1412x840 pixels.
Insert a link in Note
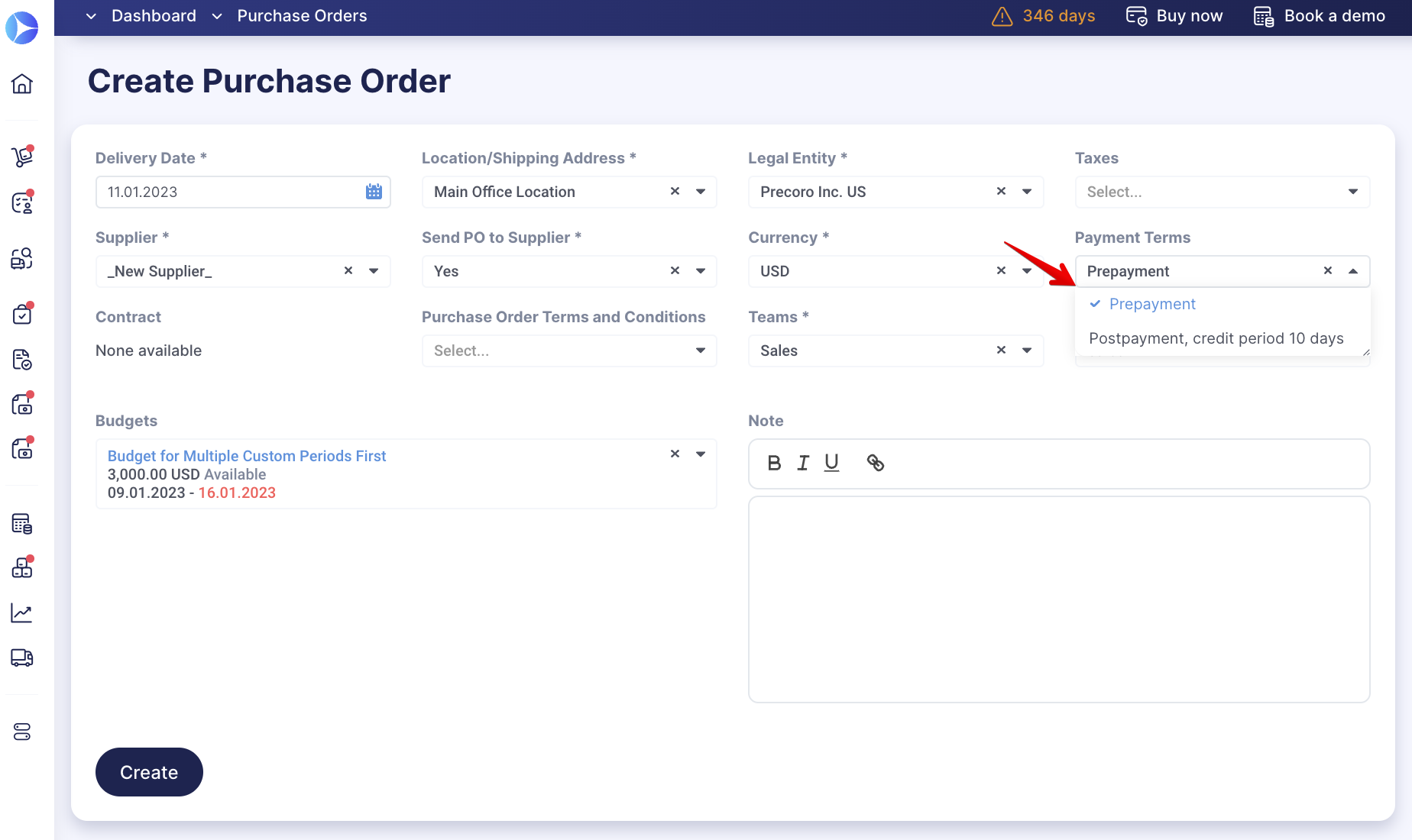(x=876, y=463)
